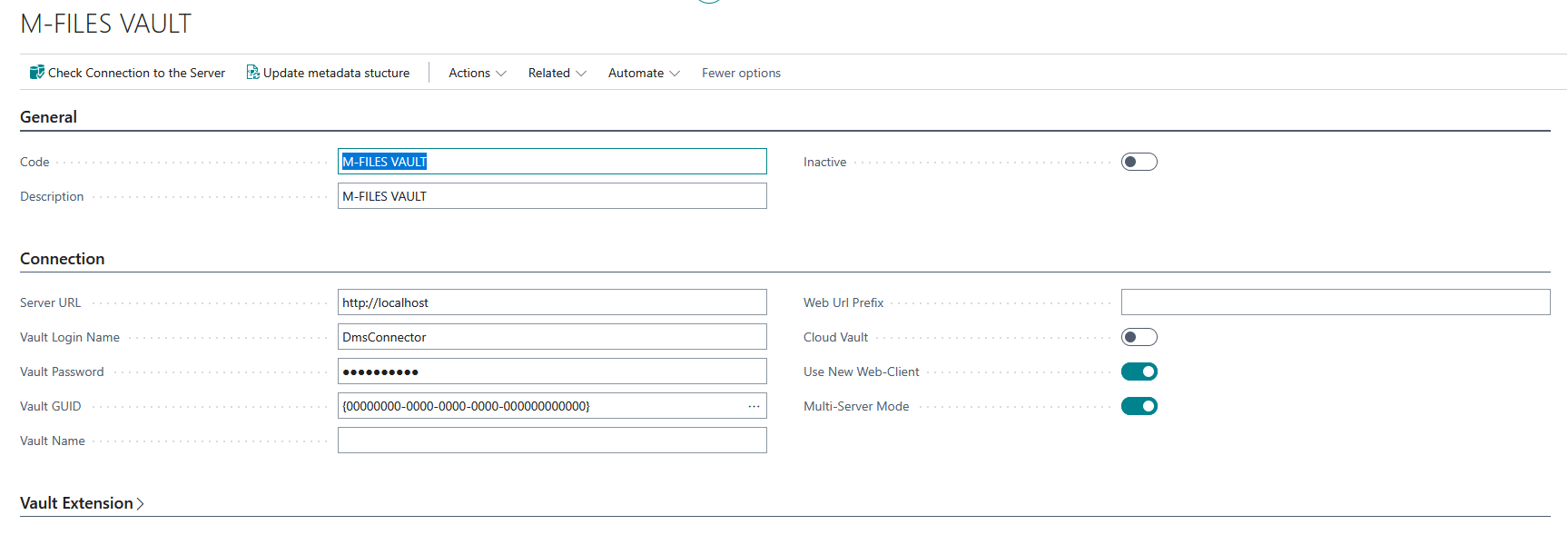Collapse the Connection section header
The height and width of the screenshot is (535, 1568).
(x=62, y=259)
